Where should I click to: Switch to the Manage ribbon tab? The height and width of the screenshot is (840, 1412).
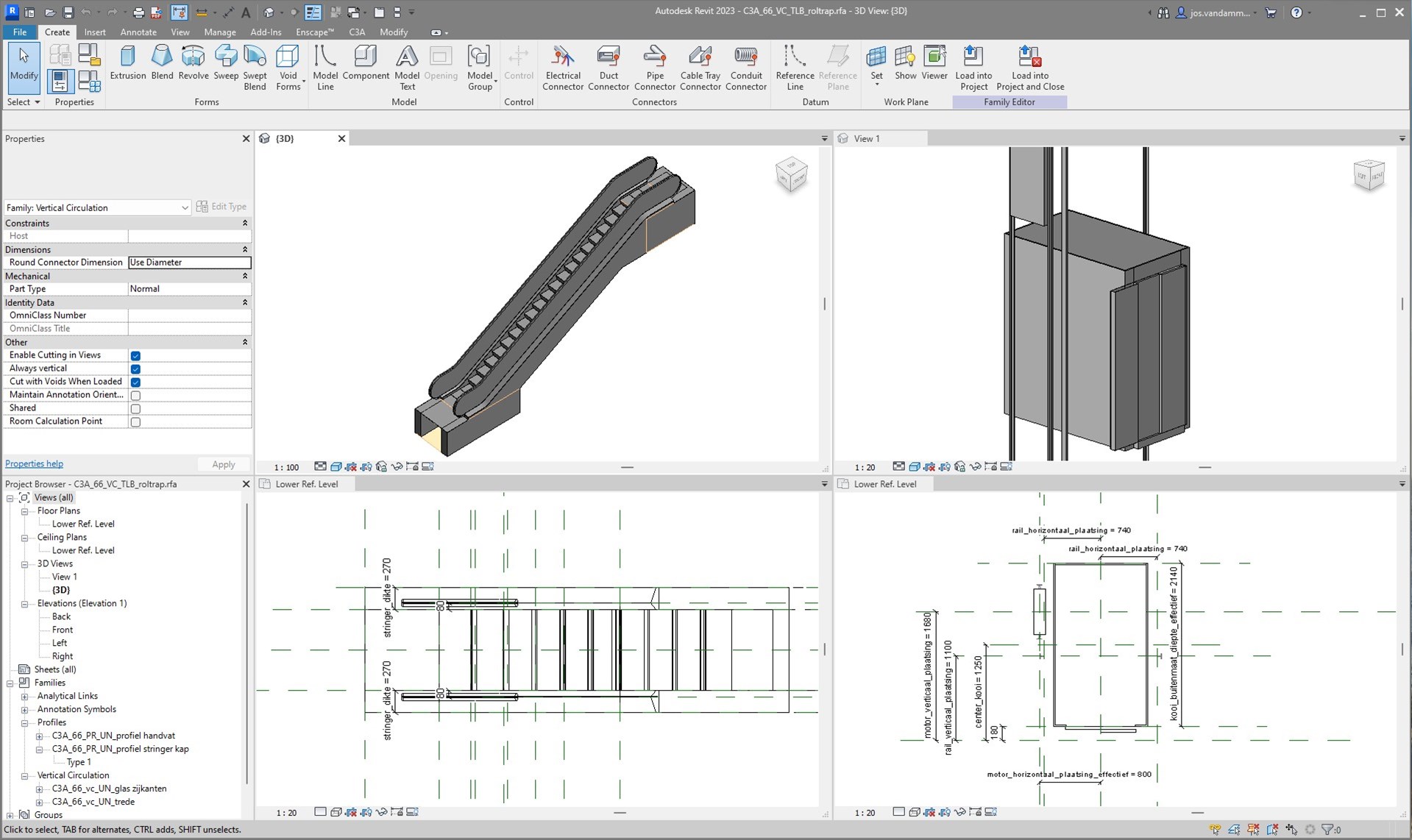click(219, 32)
